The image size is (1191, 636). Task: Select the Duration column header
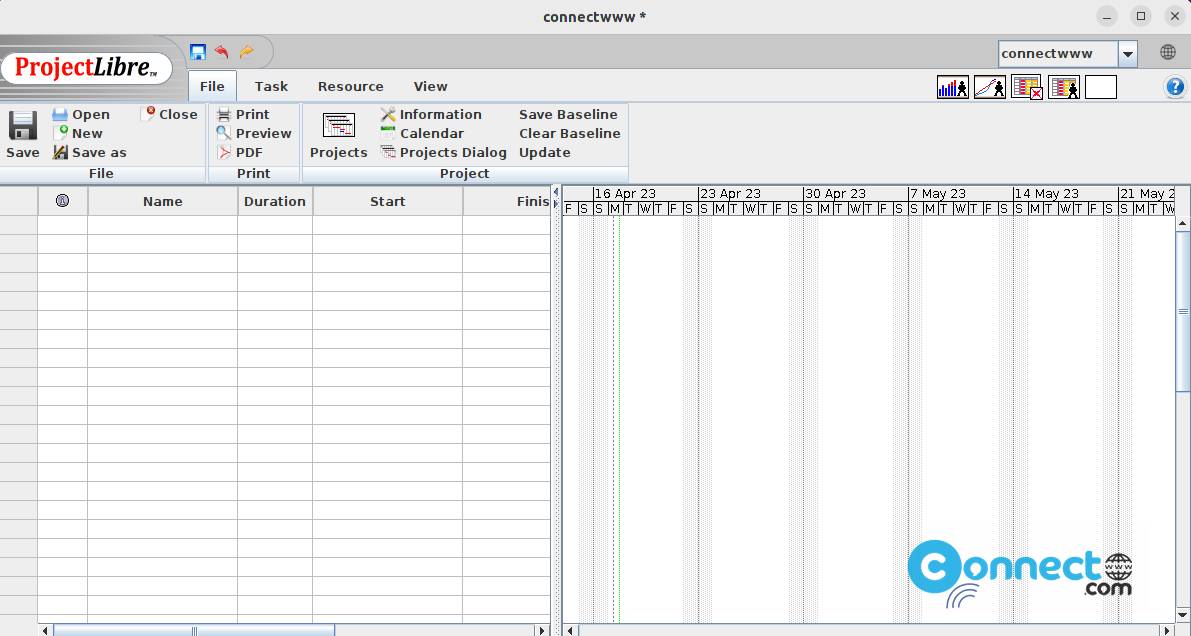click(275, 201)
